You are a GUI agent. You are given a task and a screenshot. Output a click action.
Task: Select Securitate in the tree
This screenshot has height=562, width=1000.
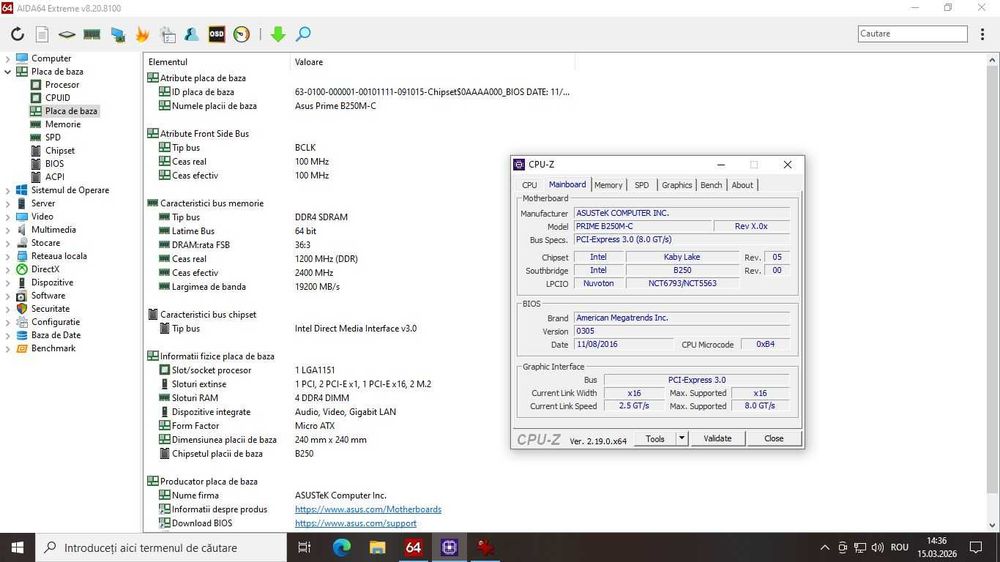(x=50, y=309)
